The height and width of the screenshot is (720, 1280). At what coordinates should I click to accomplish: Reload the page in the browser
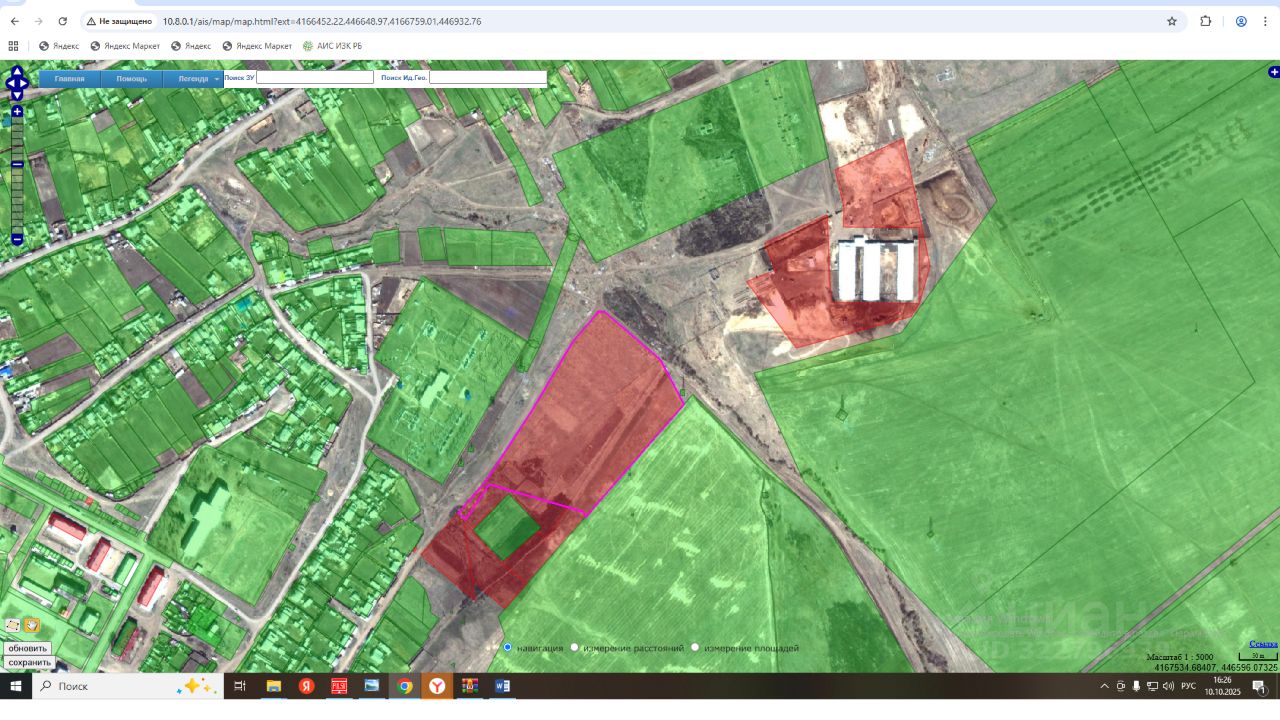63,21
